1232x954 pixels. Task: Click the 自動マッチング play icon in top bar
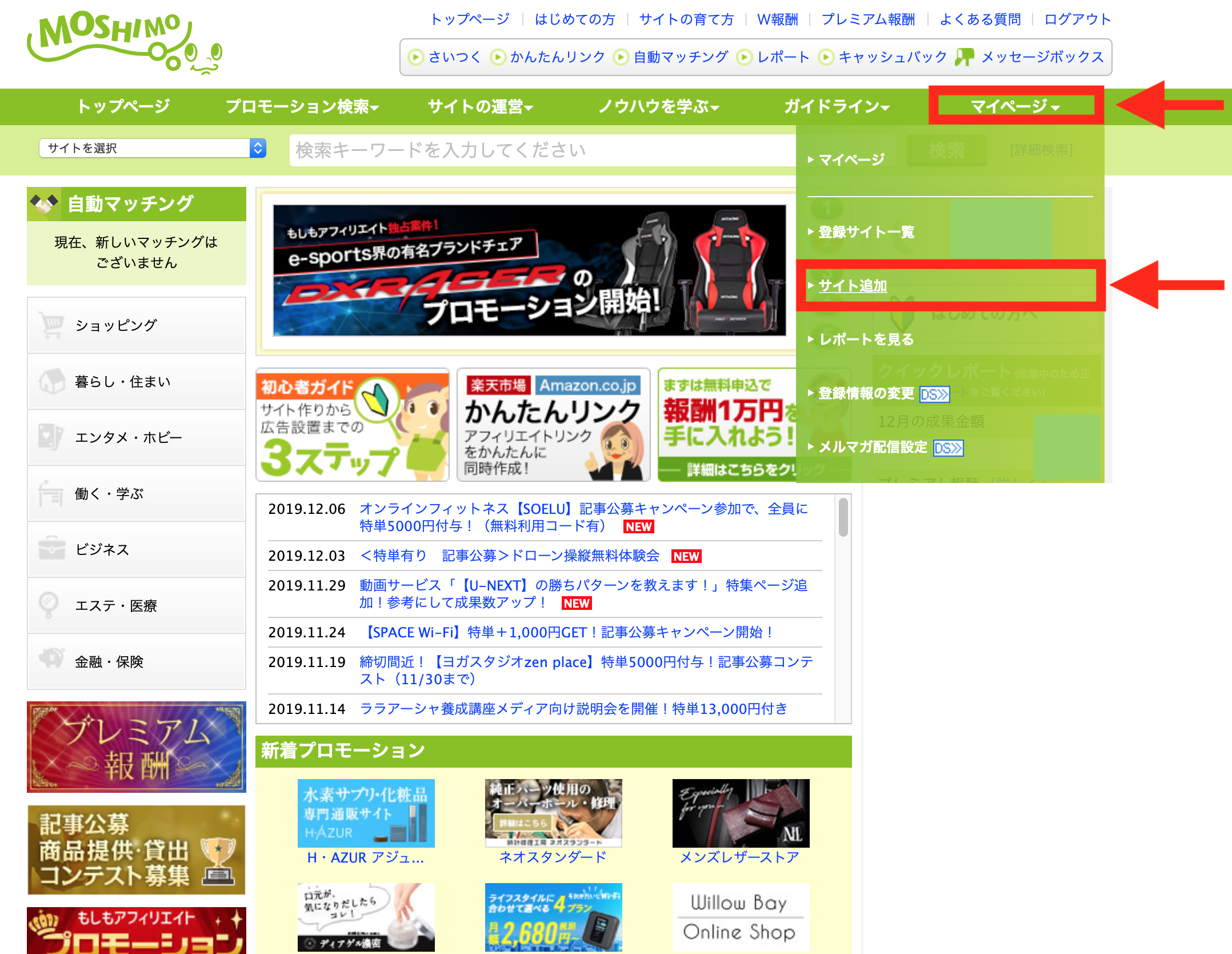click(x=621, y=57)
